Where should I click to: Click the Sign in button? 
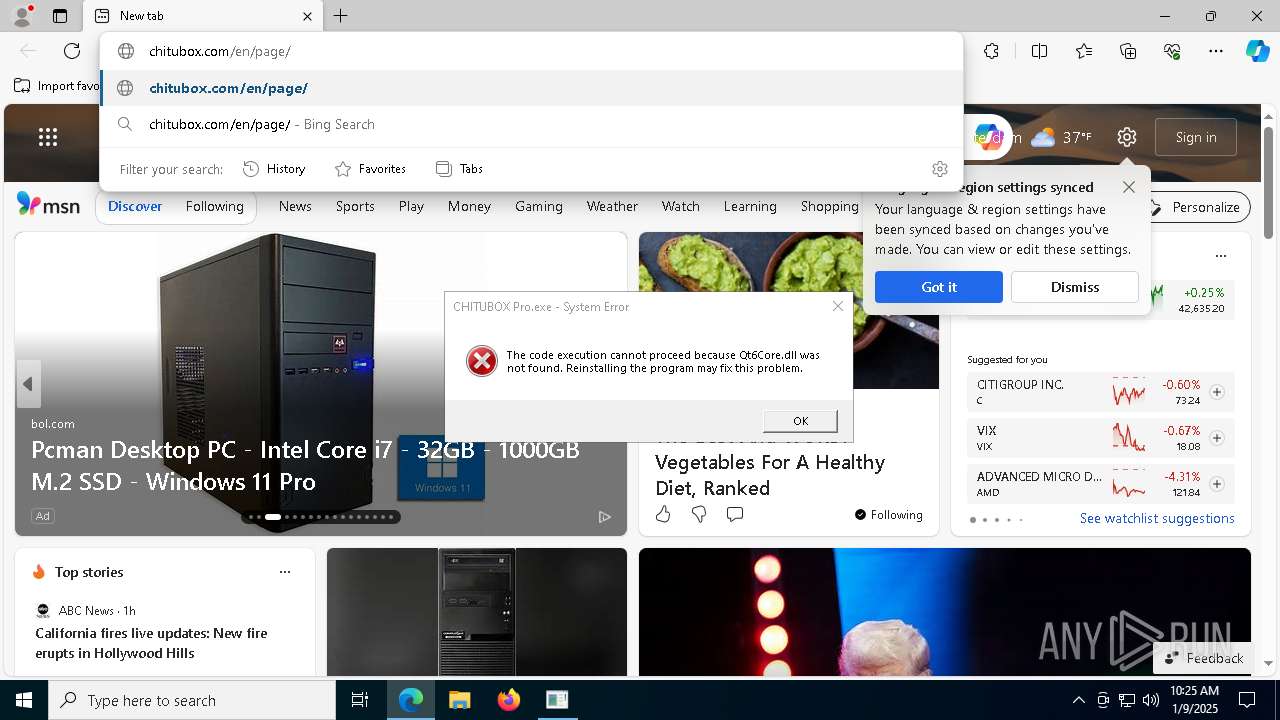coord(1196,137)
